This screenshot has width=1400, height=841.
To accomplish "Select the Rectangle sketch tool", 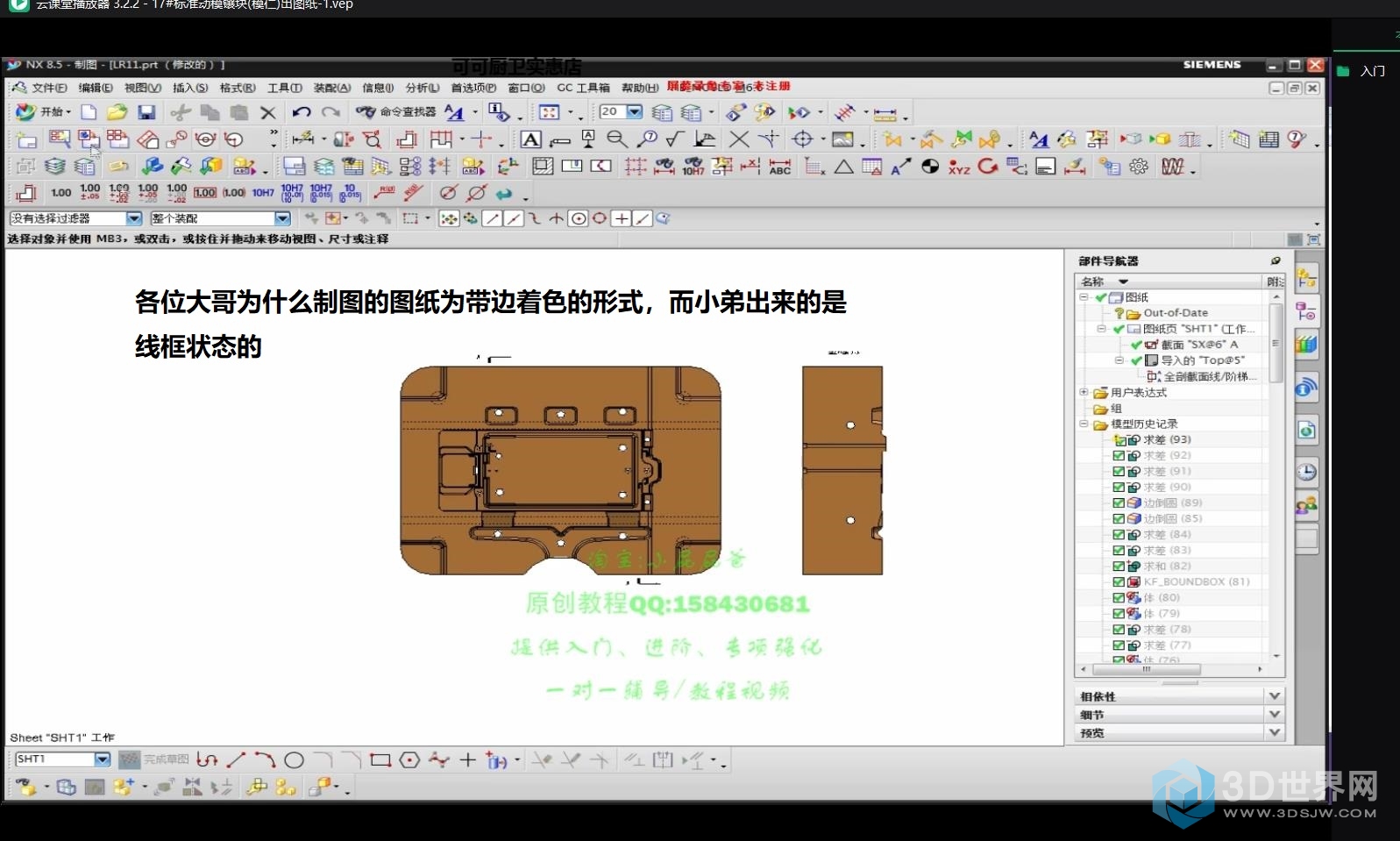I will tap(380, 760).
